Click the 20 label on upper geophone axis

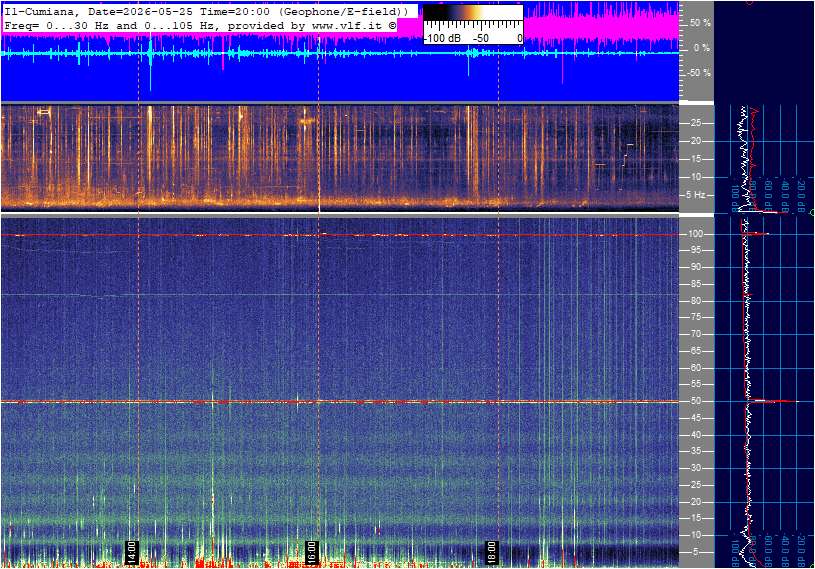tap(695, 141)
